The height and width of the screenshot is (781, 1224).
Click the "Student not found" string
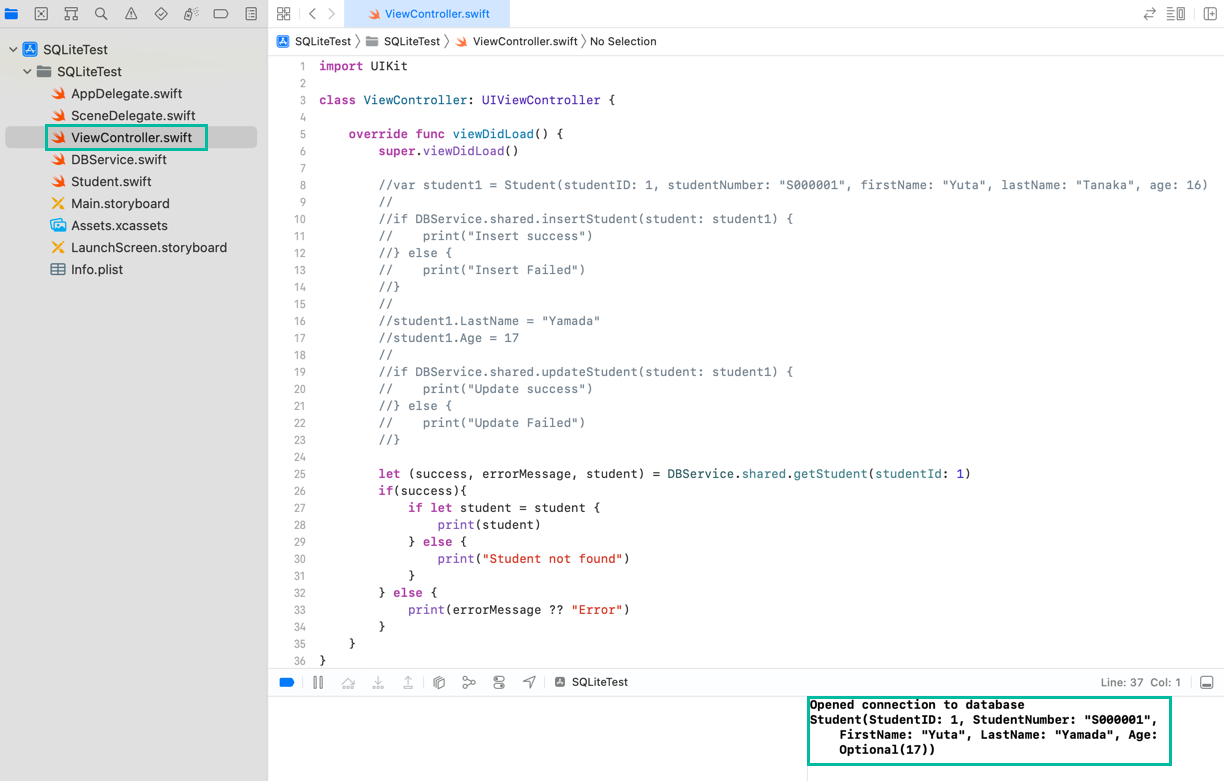(553, 559)
